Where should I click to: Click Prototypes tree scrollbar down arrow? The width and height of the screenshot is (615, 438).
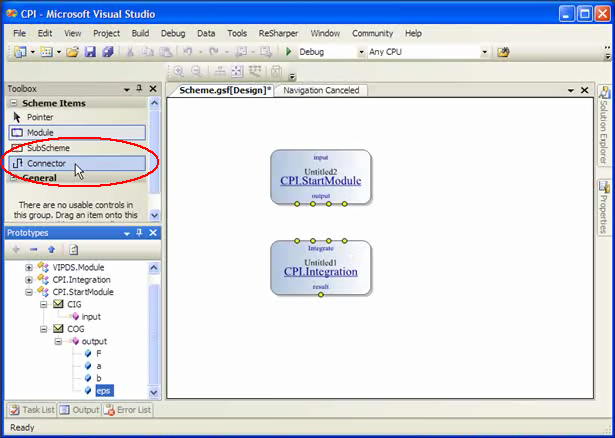154,392
